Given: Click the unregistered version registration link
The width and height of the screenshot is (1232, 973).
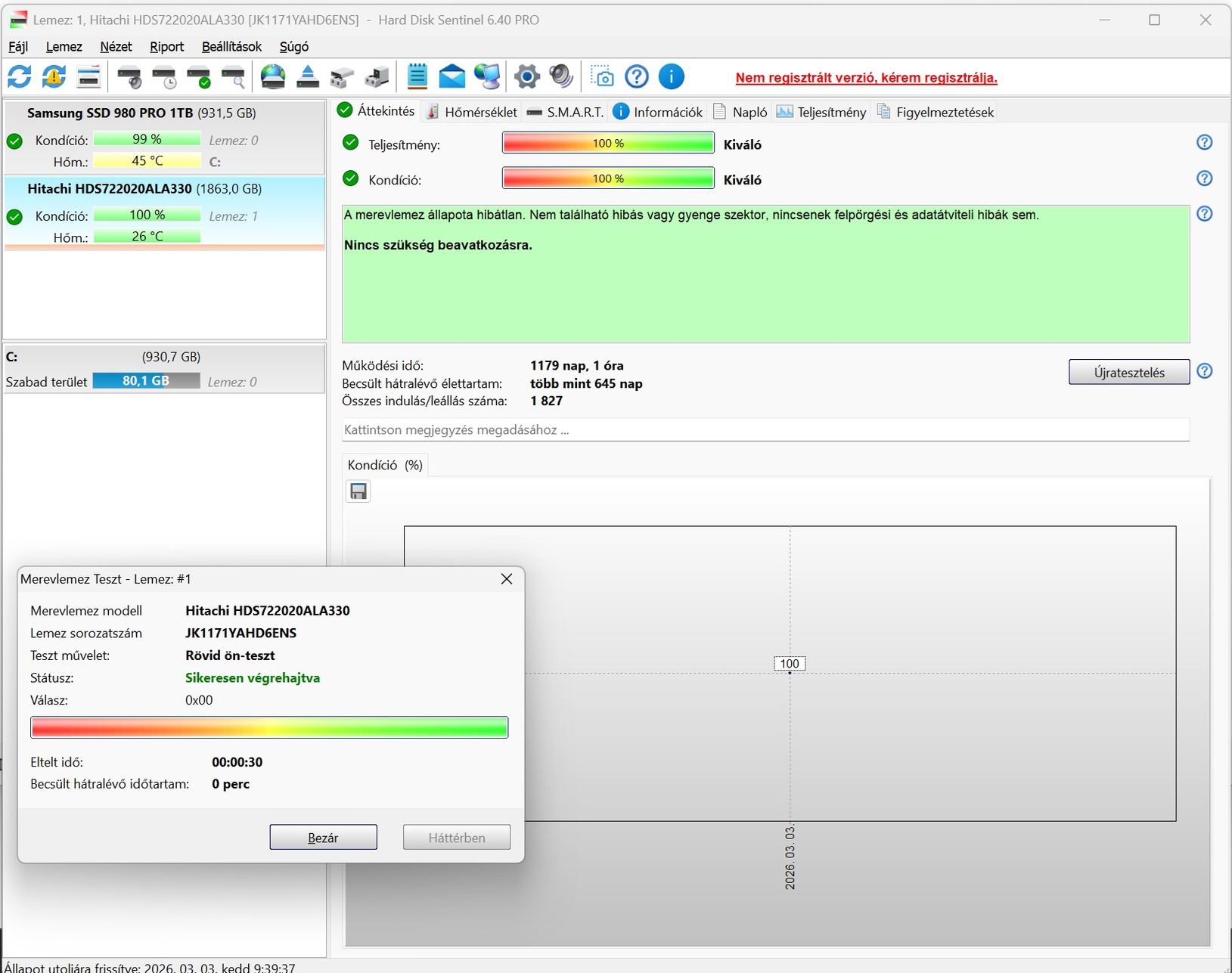Looking at the screenshot, I should tap(867, 78).
